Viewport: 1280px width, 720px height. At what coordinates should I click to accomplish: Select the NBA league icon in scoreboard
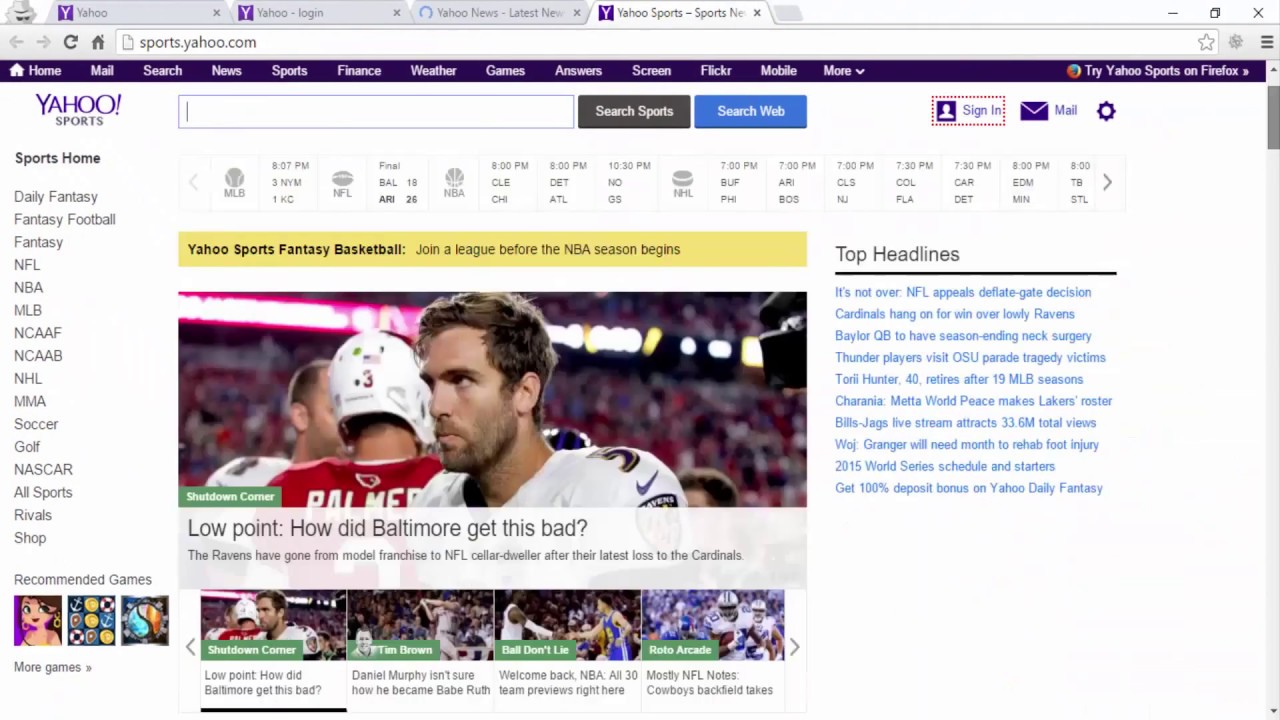[454, 183]
